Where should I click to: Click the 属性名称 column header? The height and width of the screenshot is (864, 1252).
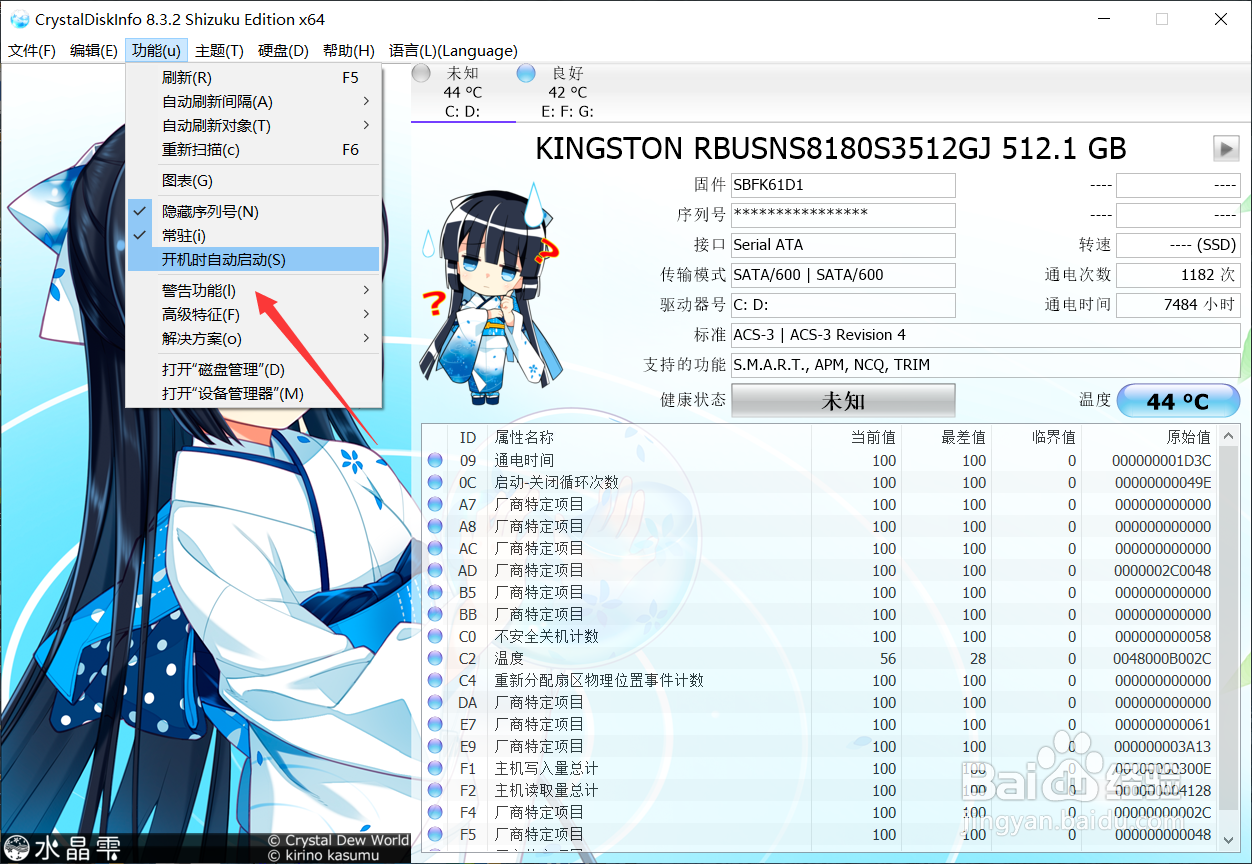pyautogui.click(x=649, y=437)
